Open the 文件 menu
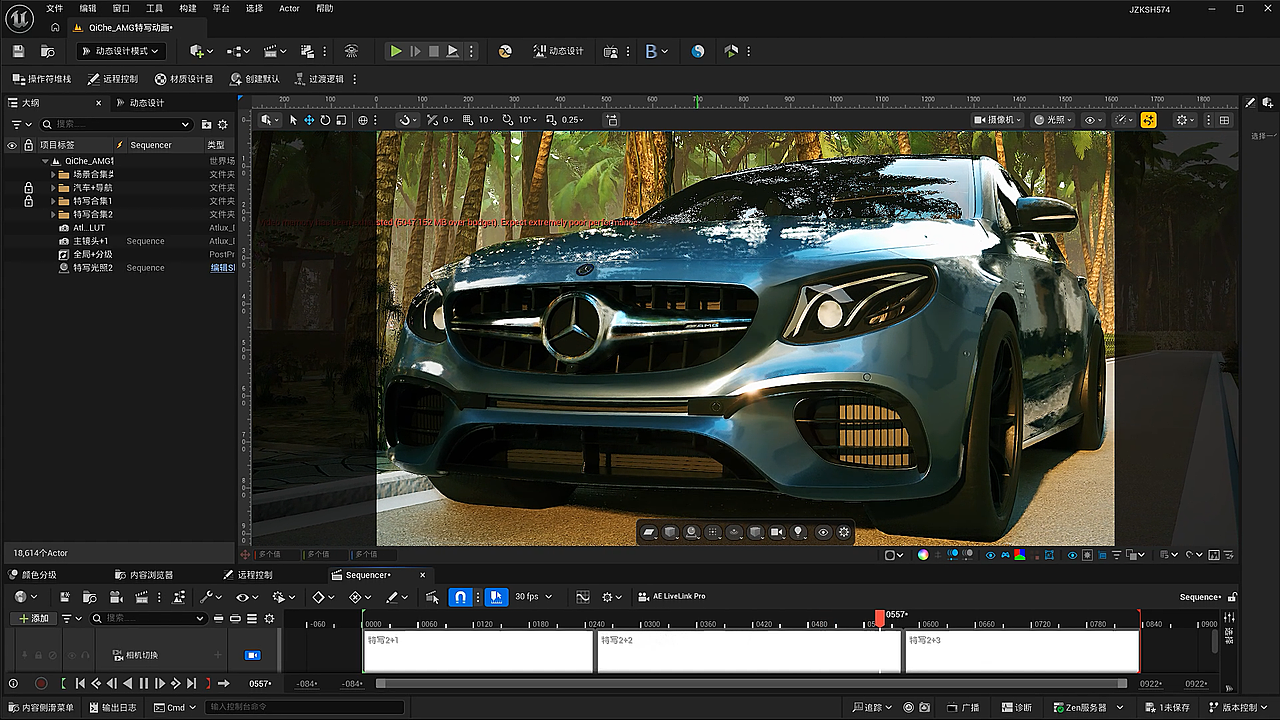The width and height of the screenshot is (1280, 720). point(54,8)
